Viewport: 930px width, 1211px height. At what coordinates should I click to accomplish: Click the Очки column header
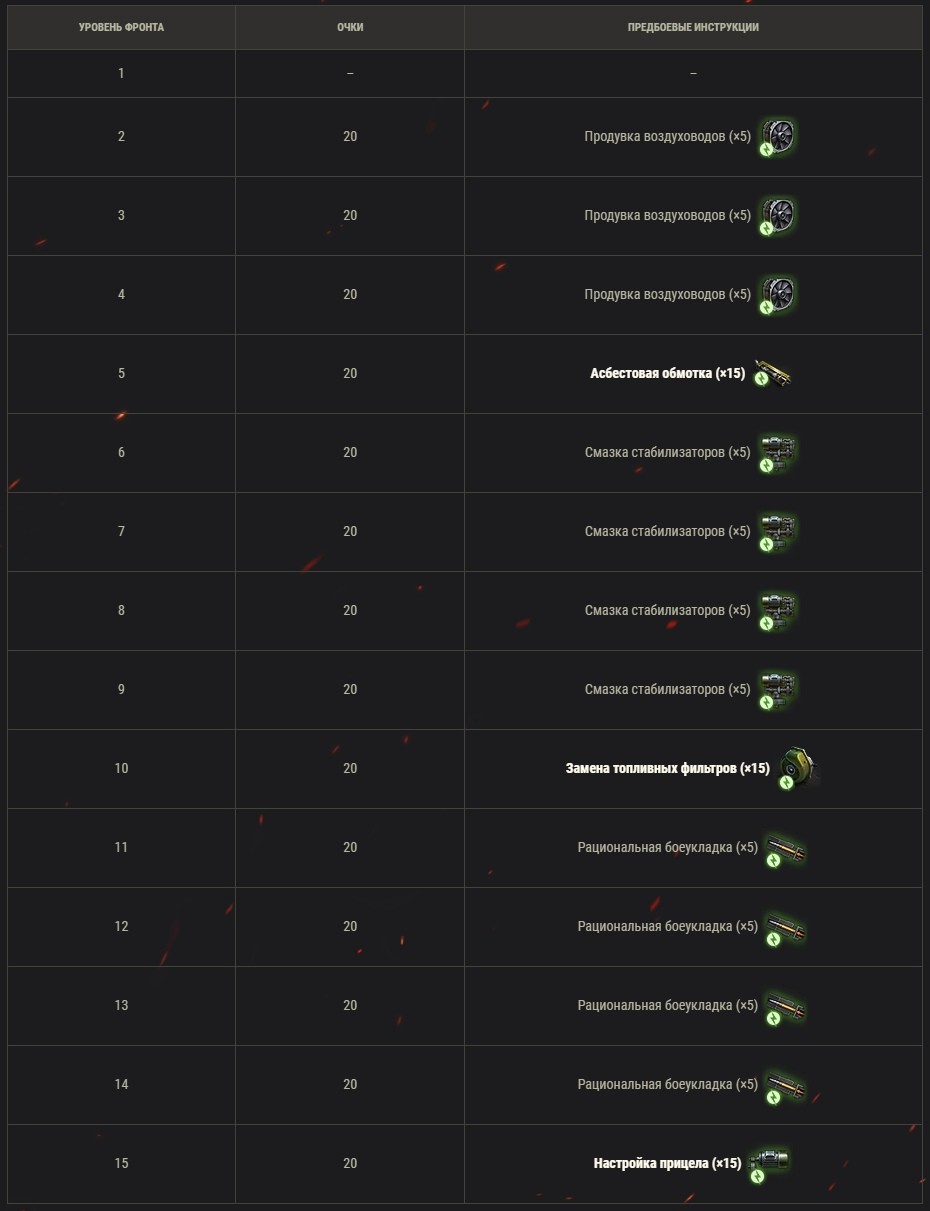coord(350,28)
